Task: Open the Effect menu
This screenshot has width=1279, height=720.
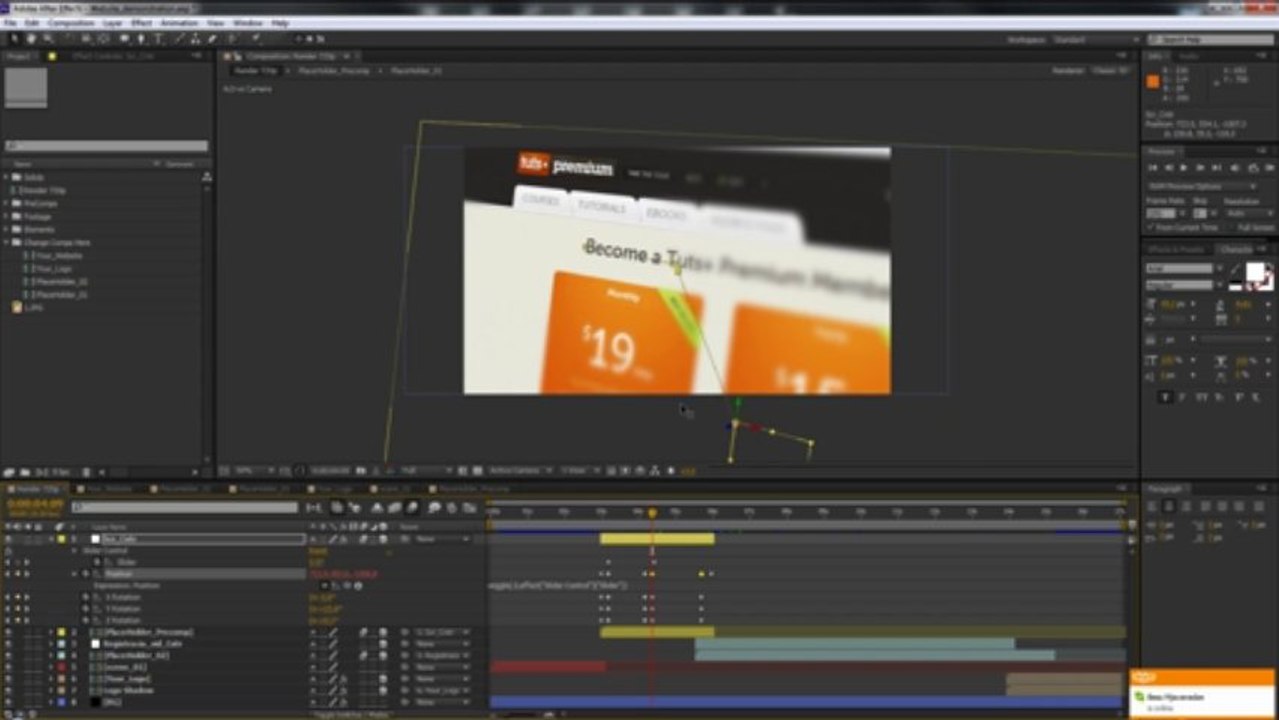Action: coord(141,22)
